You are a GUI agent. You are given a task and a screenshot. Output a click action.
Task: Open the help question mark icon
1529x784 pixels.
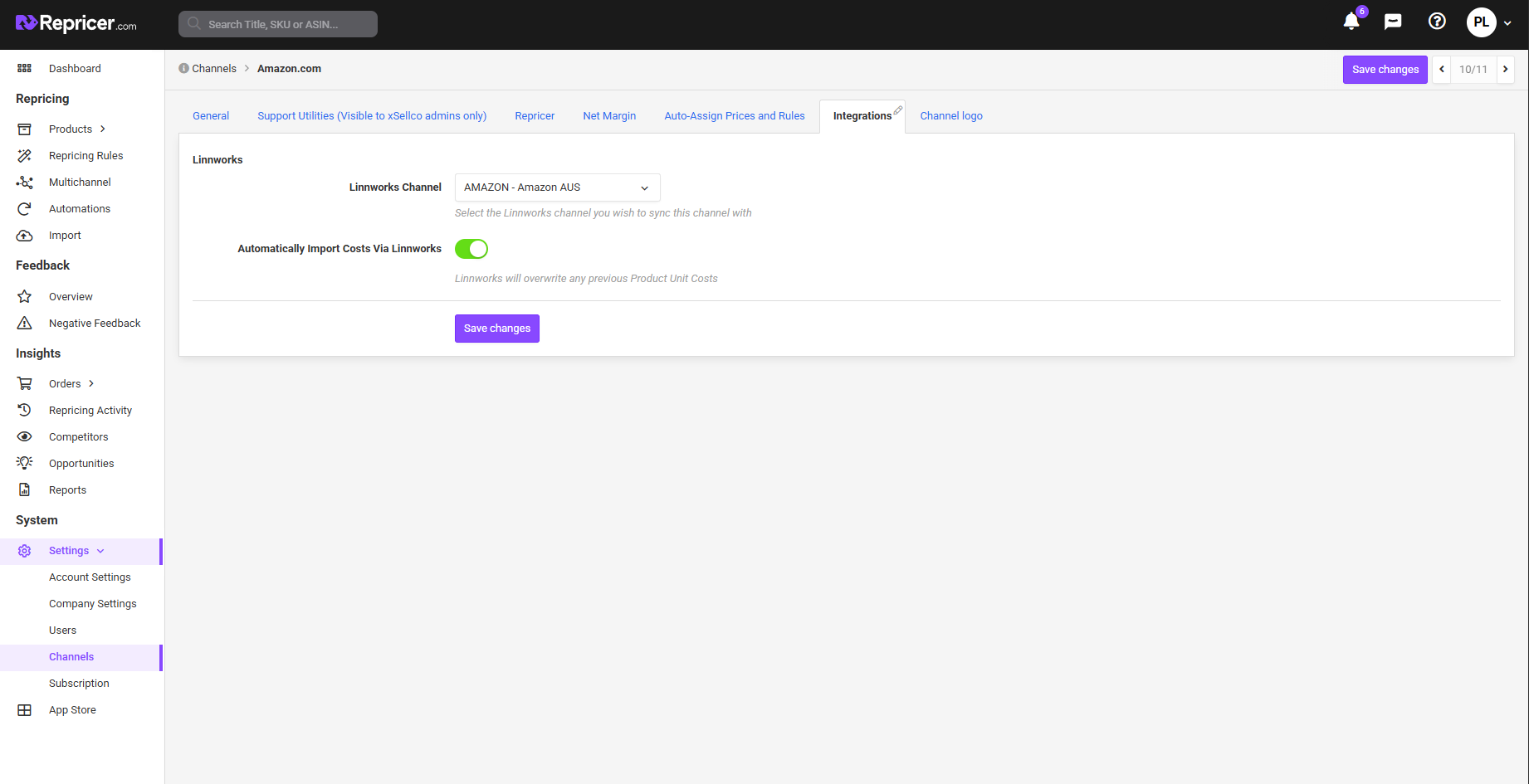[1437, 22]
